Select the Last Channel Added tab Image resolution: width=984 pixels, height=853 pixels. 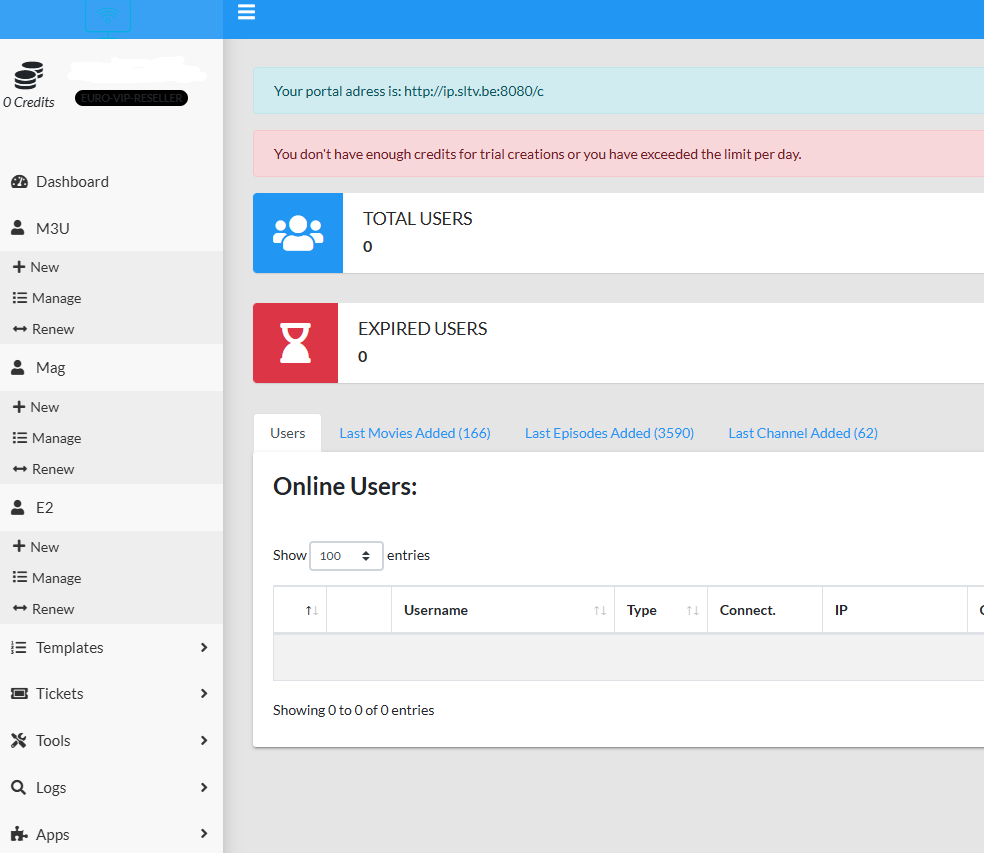803,433
